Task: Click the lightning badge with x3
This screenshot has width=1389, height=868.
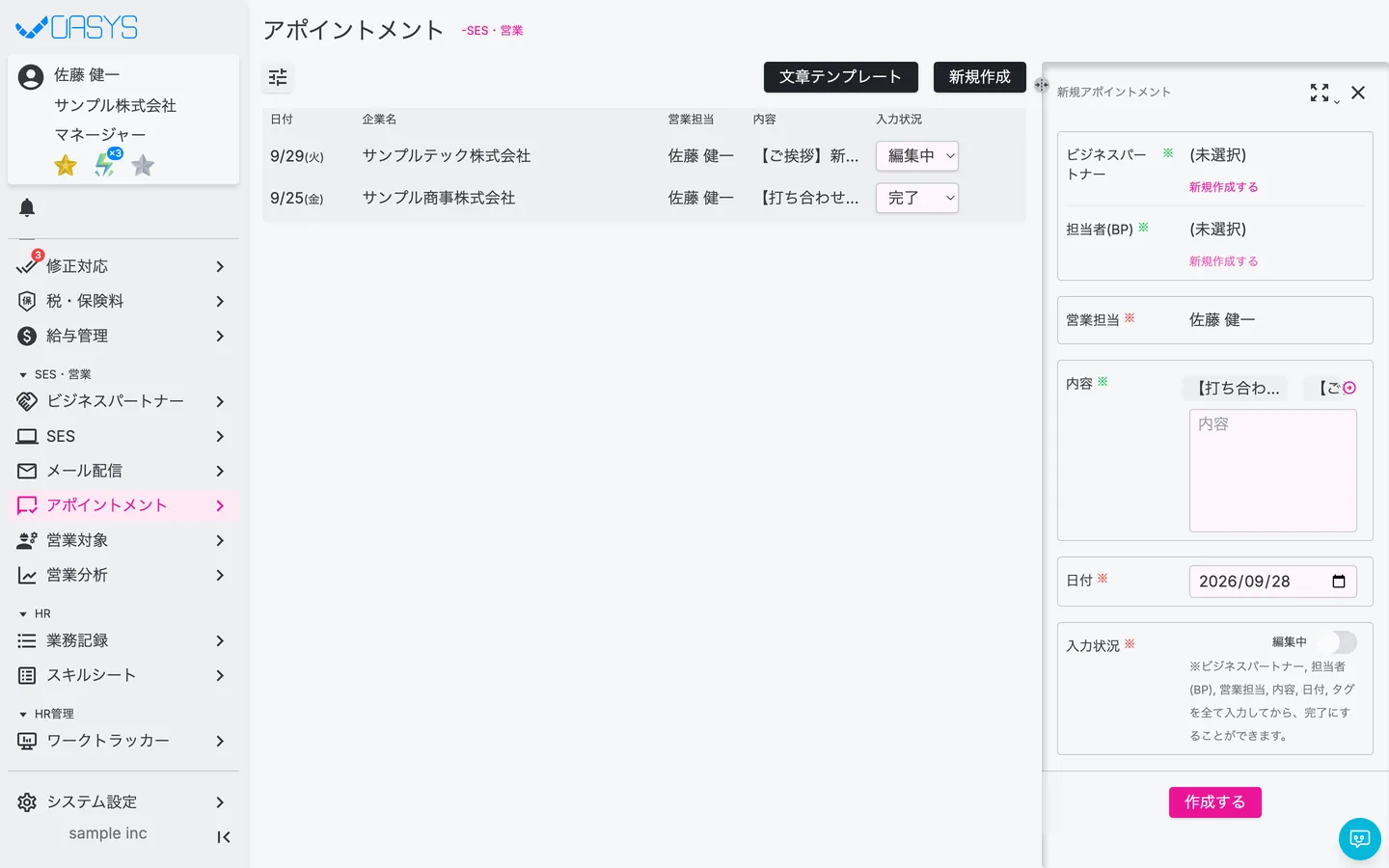Action: (x=106, y=164)
